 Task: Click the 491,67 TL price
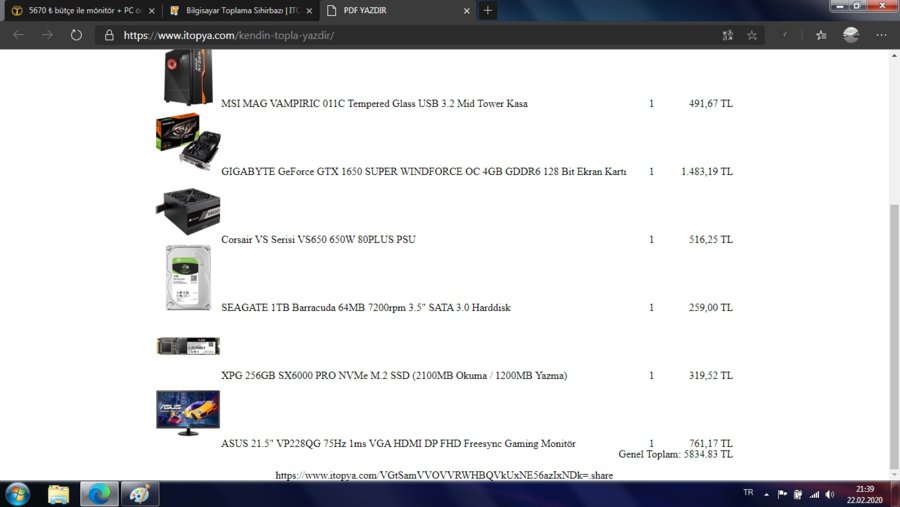coord(711,103)
